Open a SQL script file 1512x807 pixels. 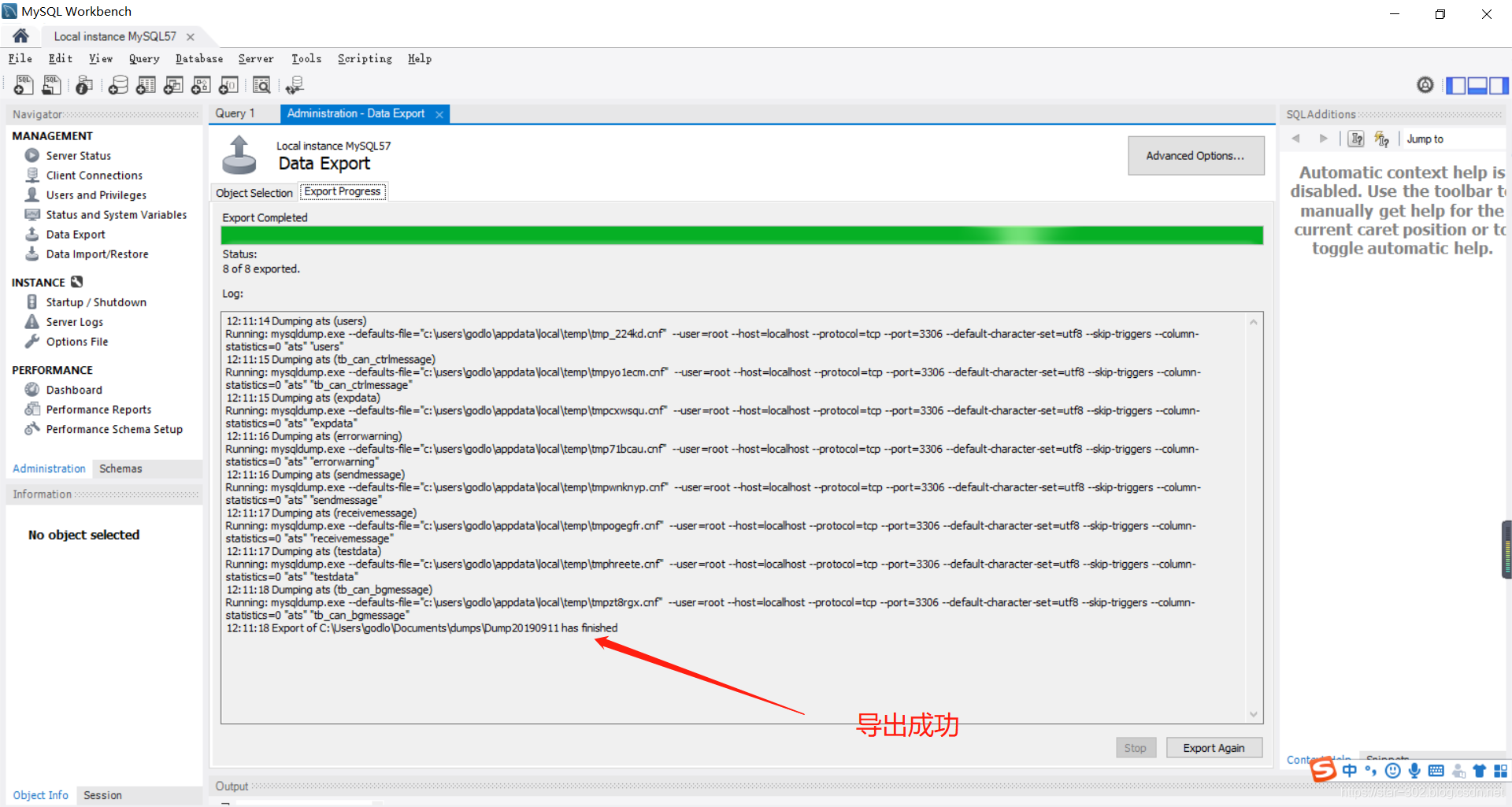pos(51,85)
